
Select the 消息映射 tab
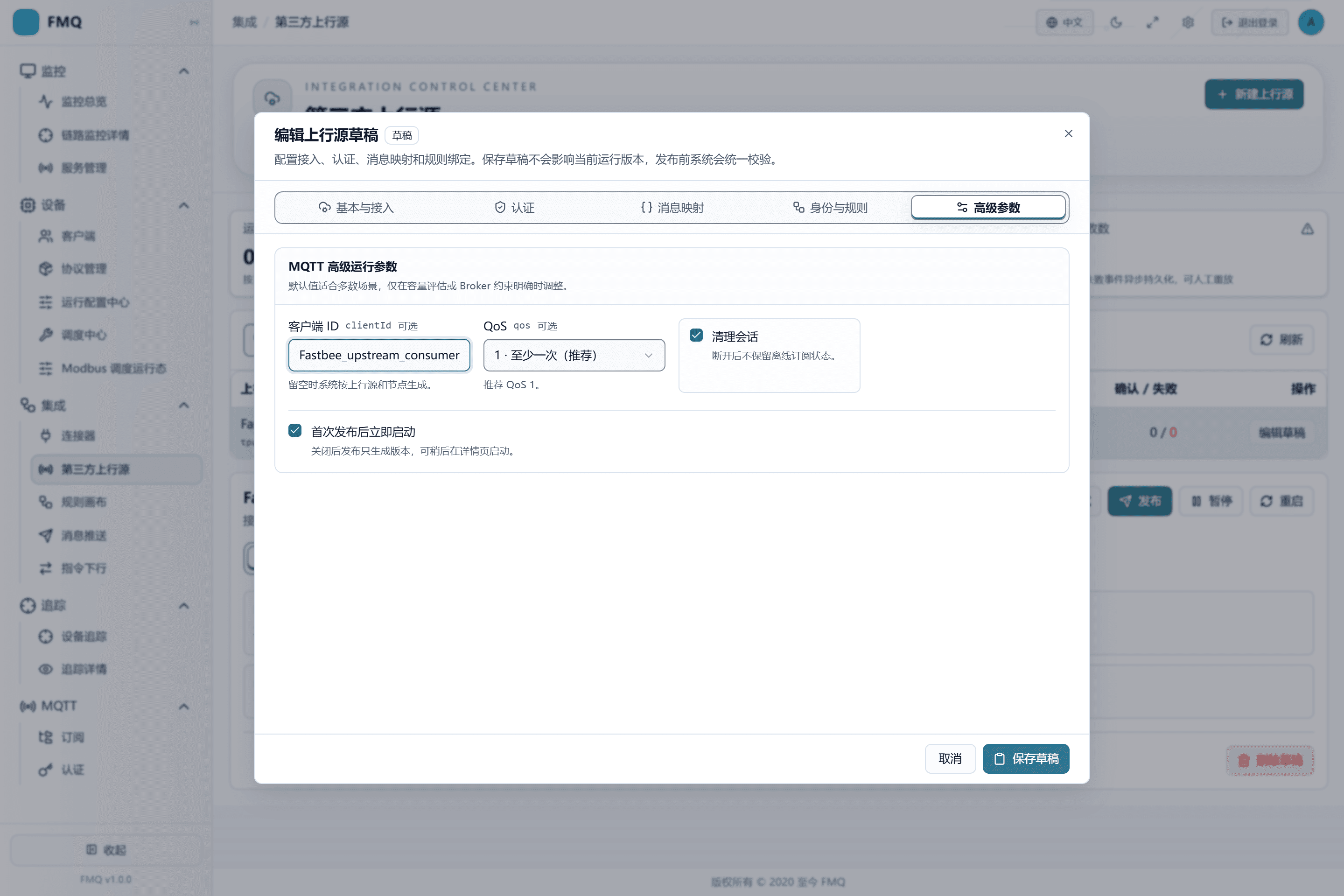[672, 207]
